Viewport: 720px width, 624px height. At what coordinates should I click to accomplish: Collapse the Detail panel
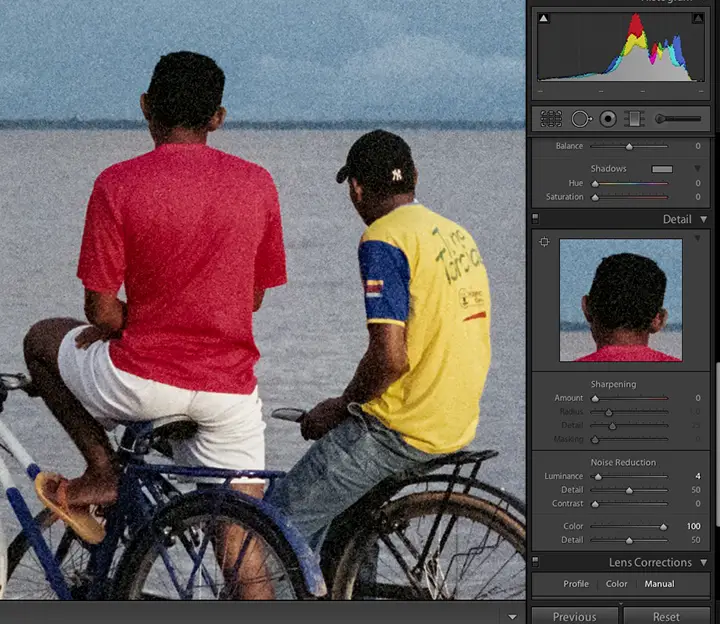[x=703, y=219]
